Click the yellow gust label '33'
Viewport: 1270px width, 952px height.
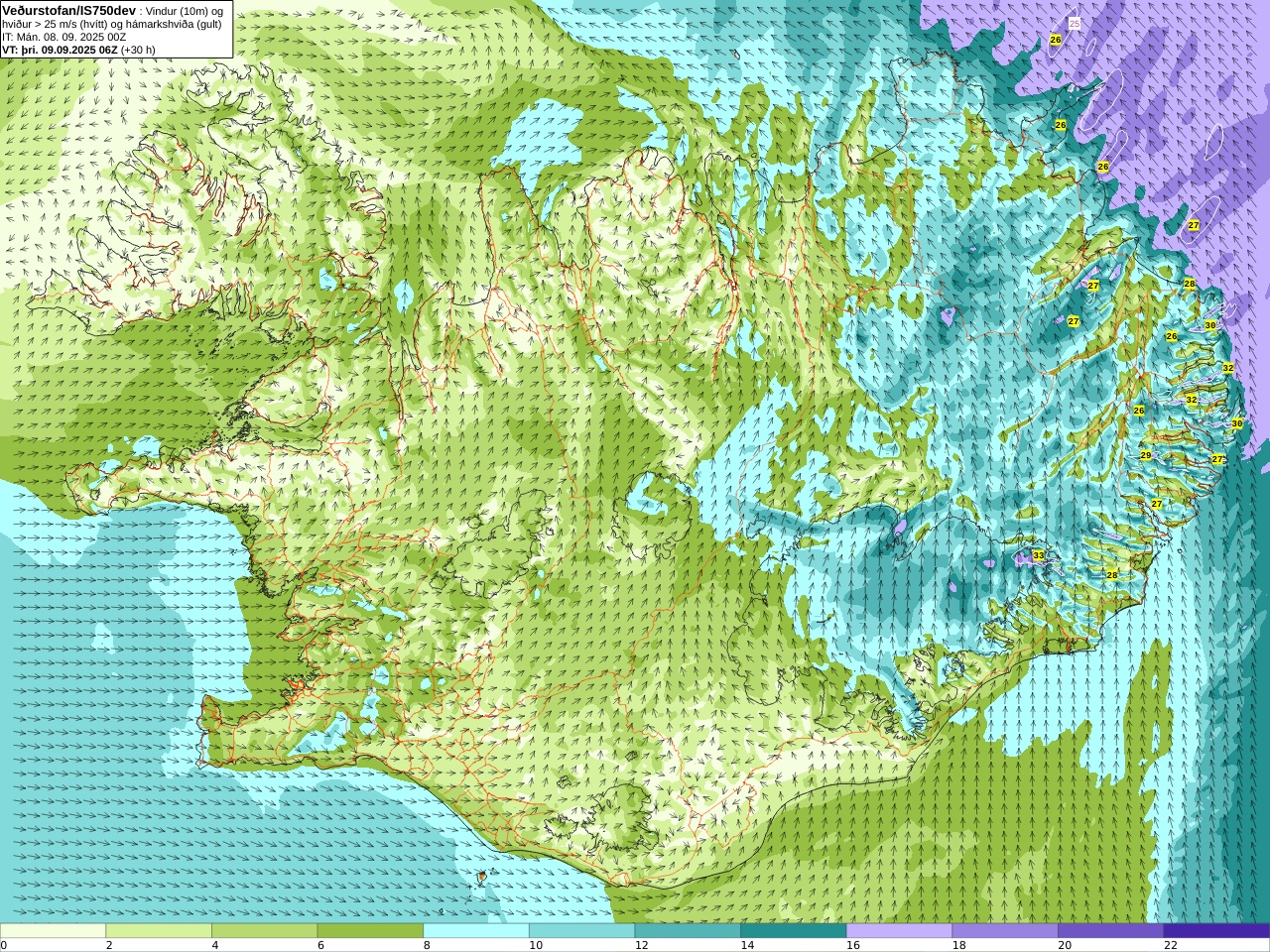[x=1038, y=555]
